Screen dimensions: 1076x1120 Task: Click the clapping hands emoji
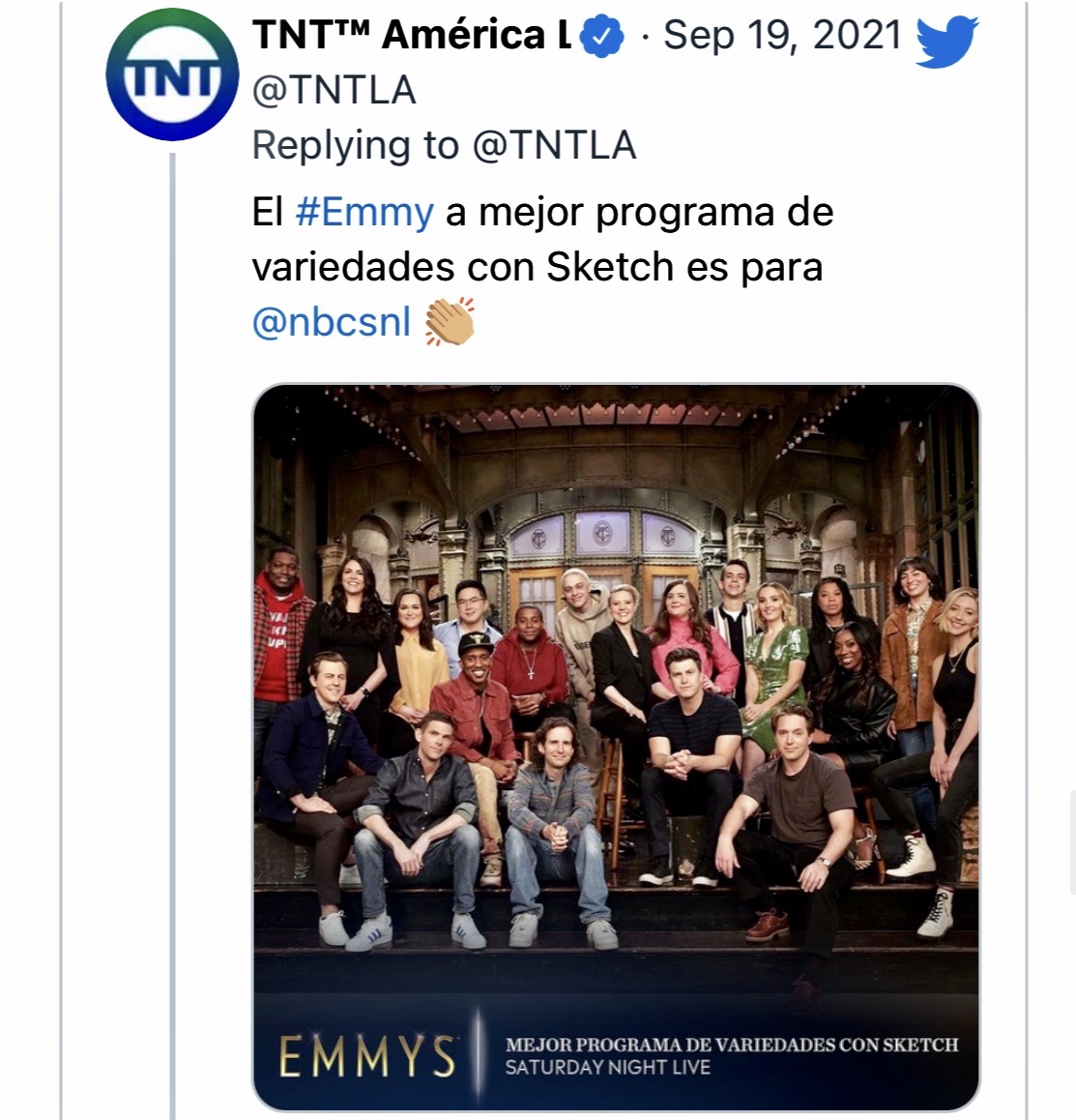[450, 321]
